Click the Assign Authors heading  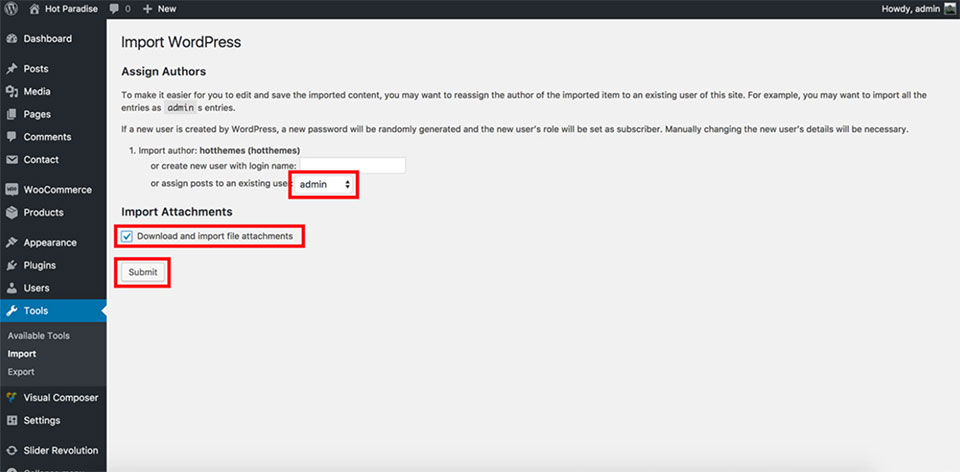tap(163, 72)
